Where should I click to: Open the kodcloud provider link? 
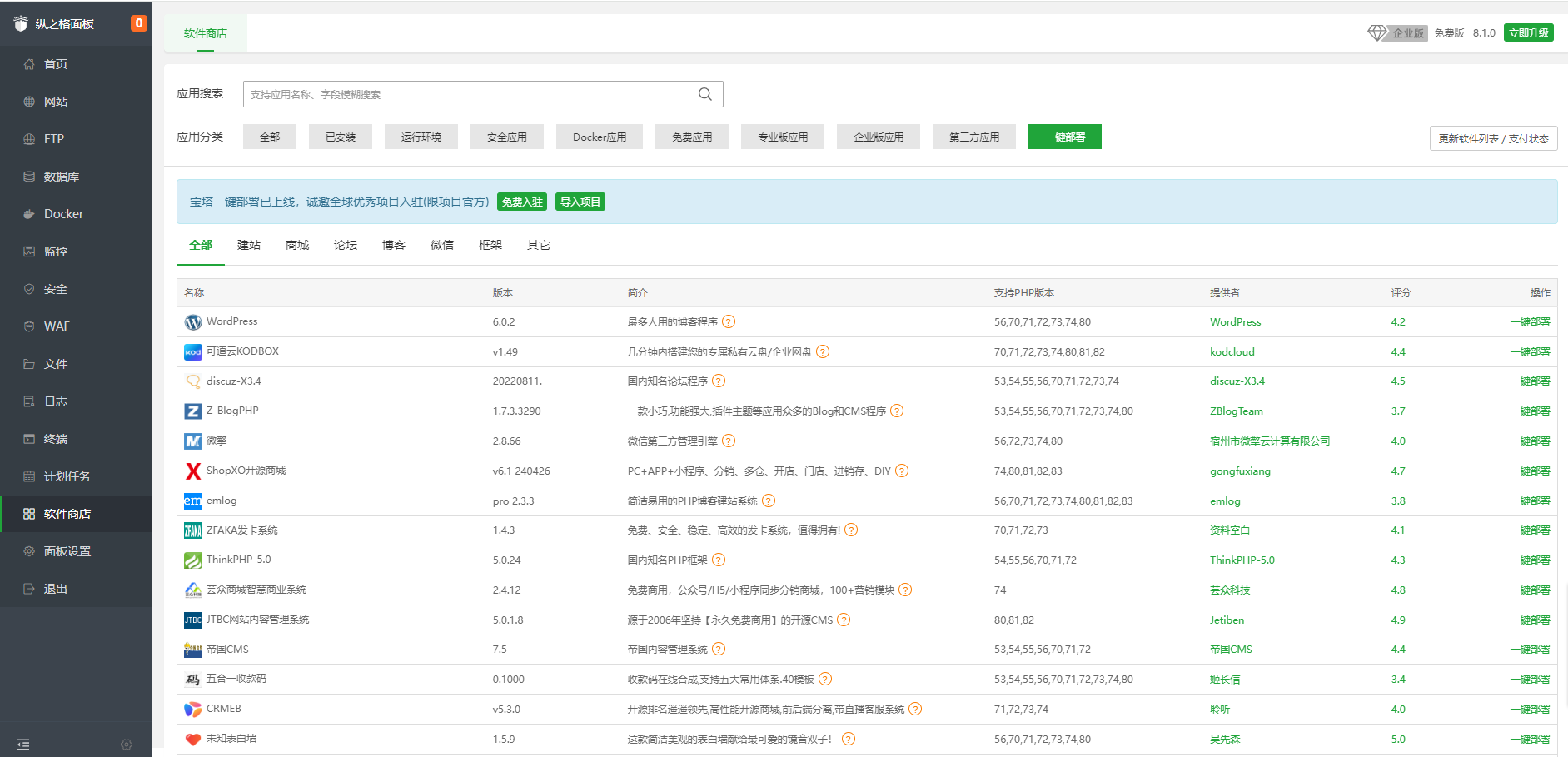click(1232, 352)
